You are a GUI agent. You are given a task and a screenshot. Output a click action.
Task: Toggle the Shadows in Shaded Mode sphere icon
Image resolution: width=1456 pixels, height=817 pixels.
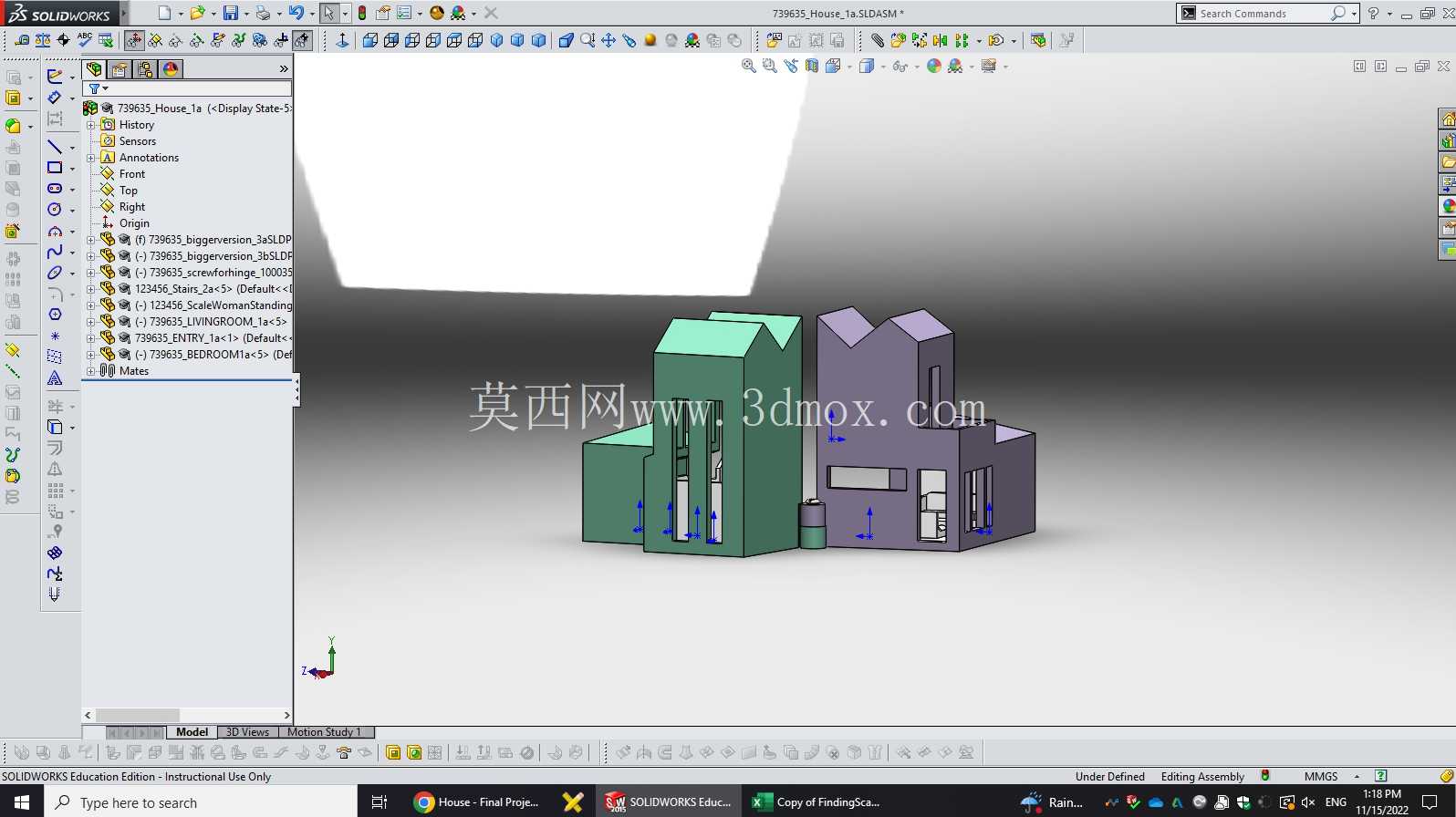coord(650,40)
